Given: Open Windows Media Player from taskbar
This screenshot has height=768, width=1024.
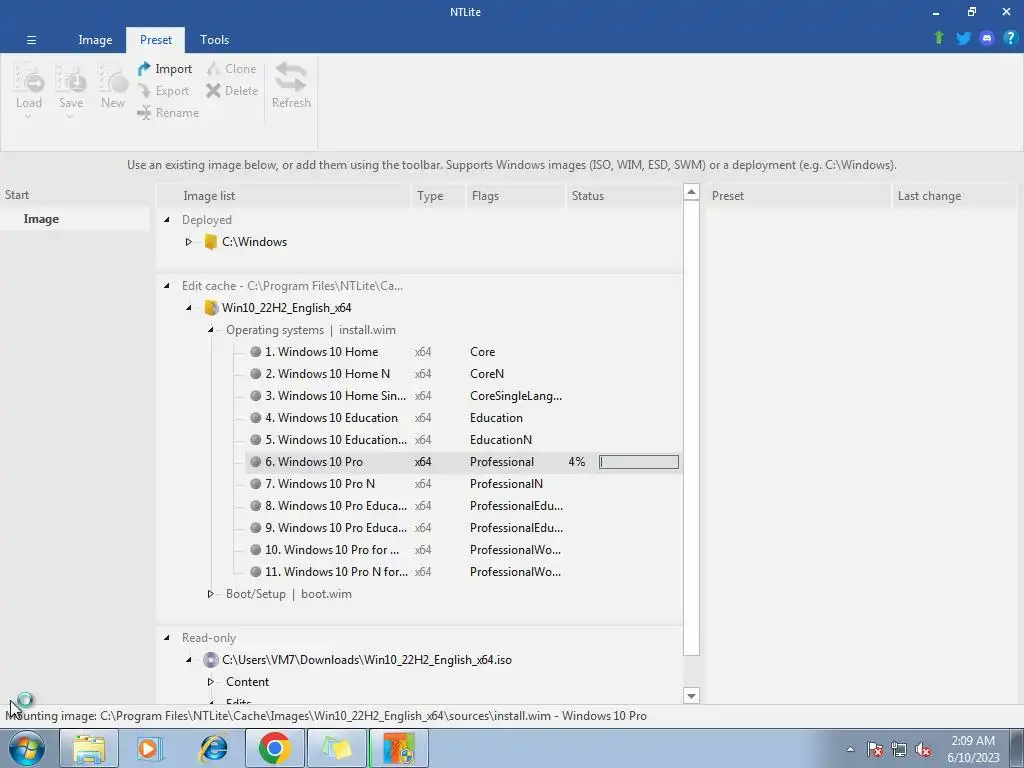Looking at the screenshot, I should tap(151, 748).
